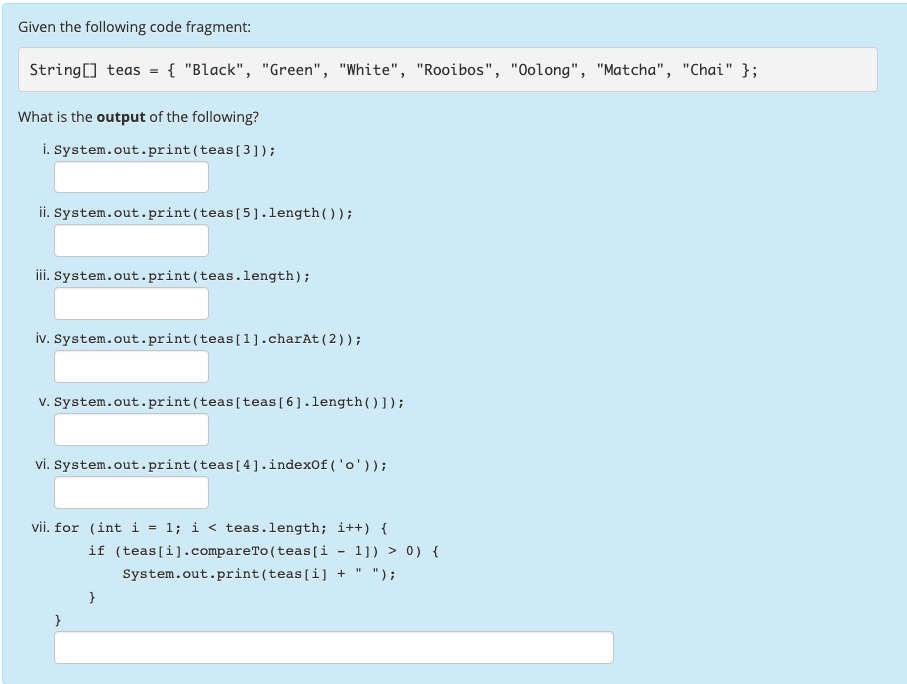The height and width of the screenshot is (684, 907).
Task: Click the question v code snippet
Action: click(x=227, y=401)
